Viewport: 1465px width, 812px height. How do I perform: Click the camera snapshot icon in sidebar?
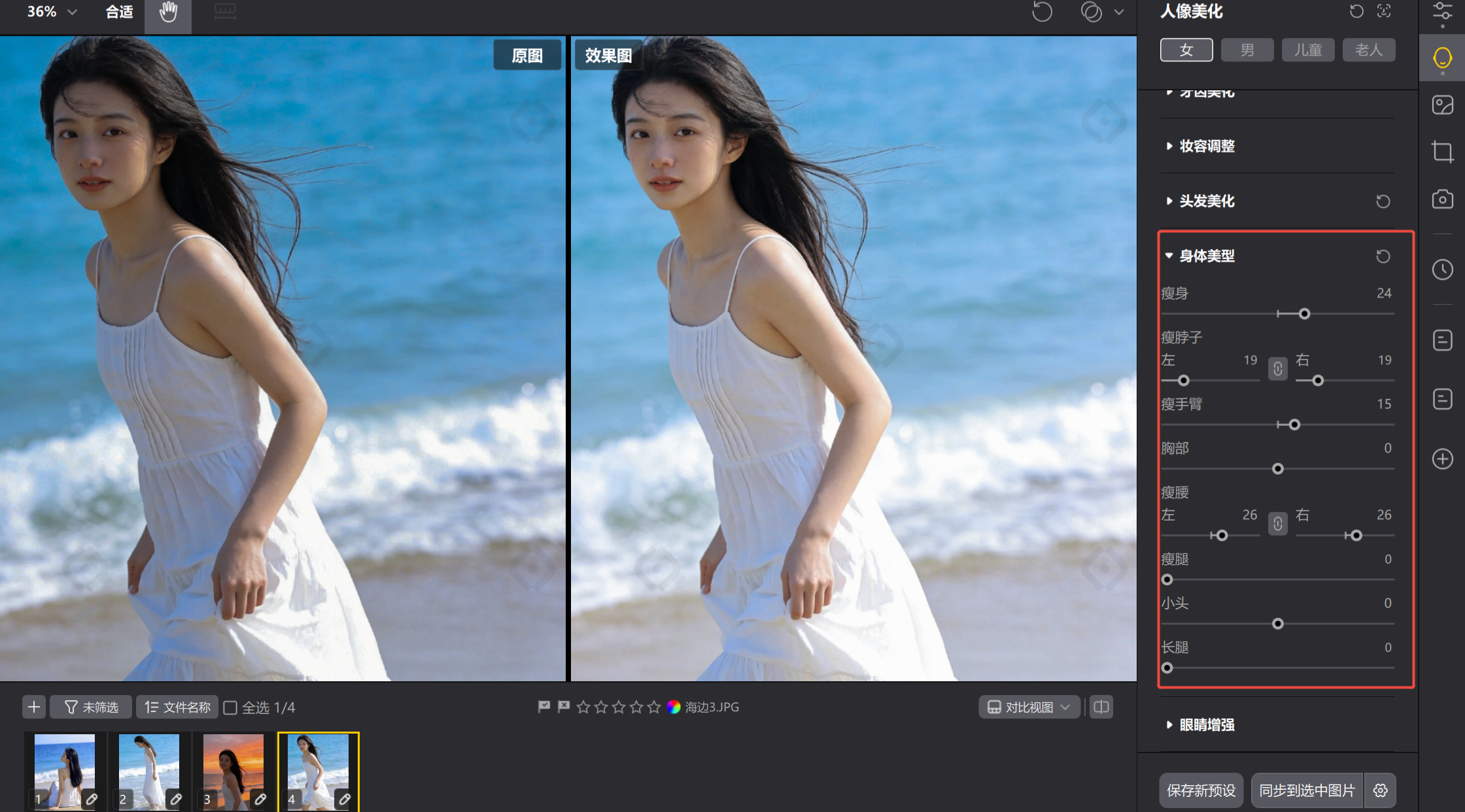point(1442,199)
